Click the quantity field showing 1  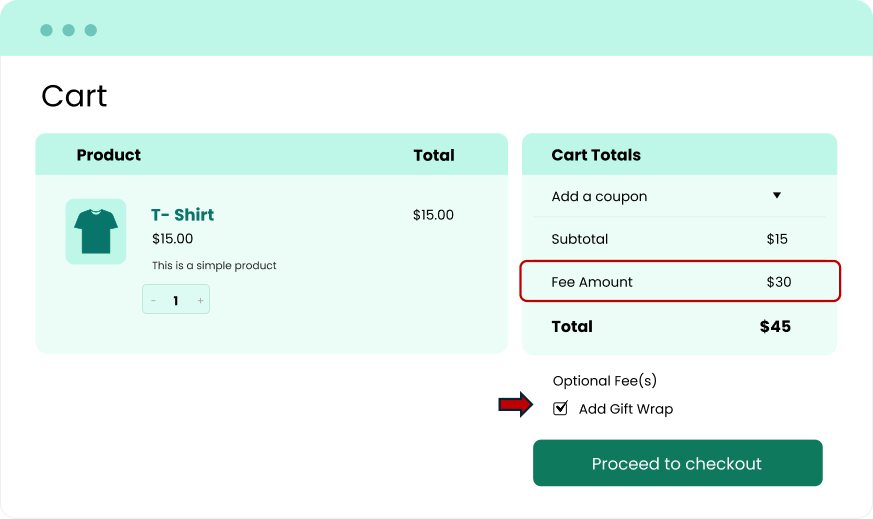coord(176,300)
